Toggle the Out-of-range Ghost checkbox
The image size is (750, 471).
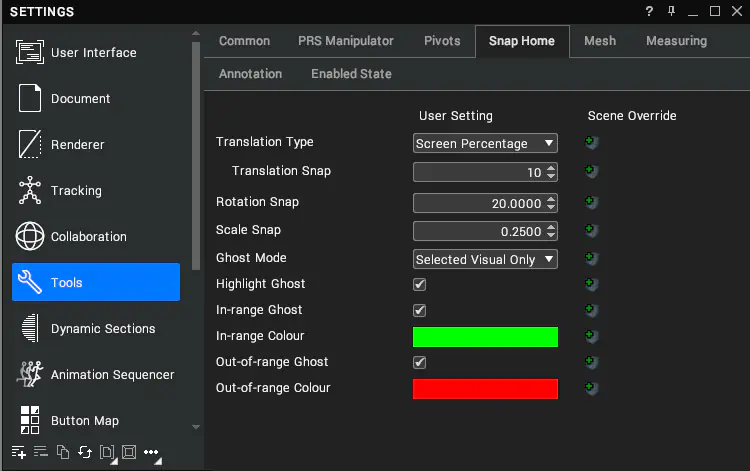[x=419, y=362]
